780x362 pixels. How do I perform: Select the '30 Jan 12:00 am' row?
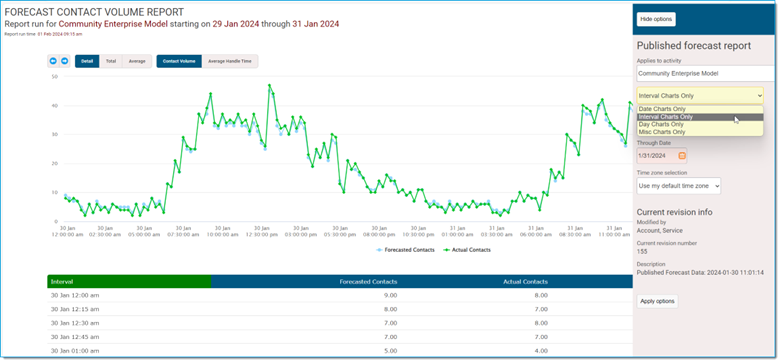(340, 295)
